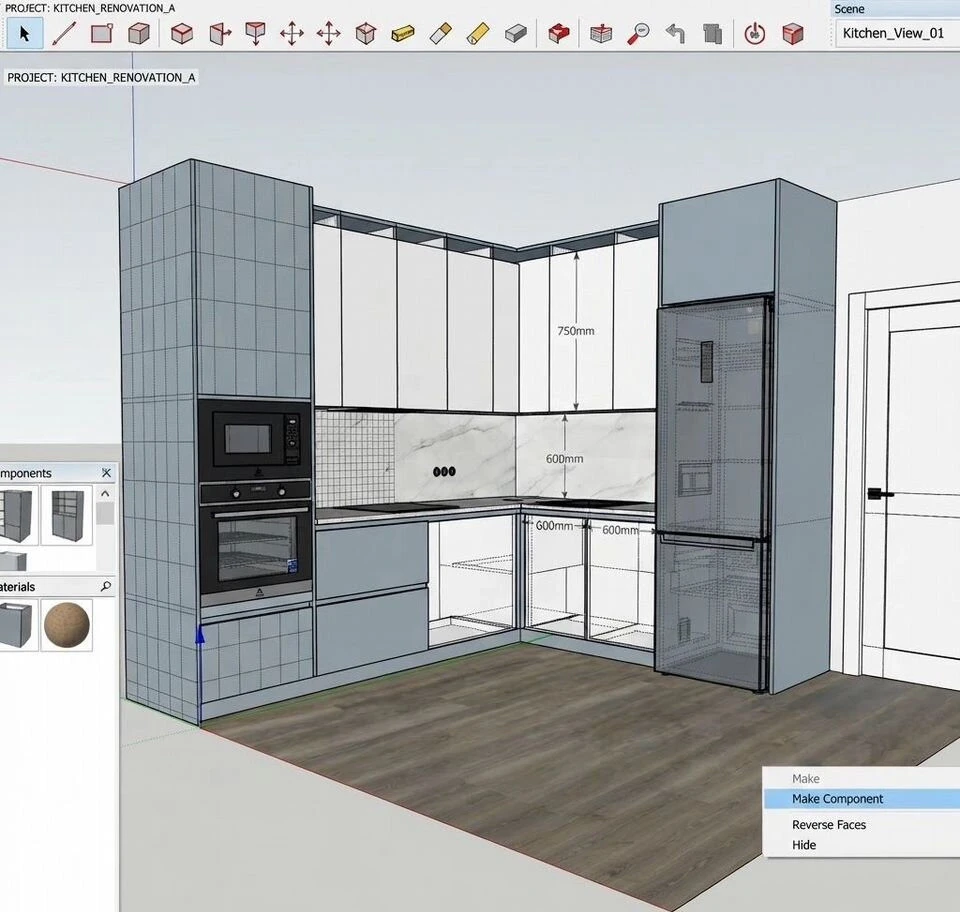960x912 pixels.
Task: Click the red circular power-style icon
Action: pyautogui.click(x=754, y=33)
